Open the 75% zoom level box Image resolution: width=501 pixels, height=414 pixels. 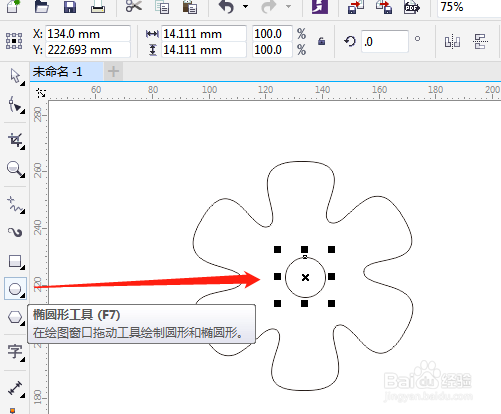(469, 6)
